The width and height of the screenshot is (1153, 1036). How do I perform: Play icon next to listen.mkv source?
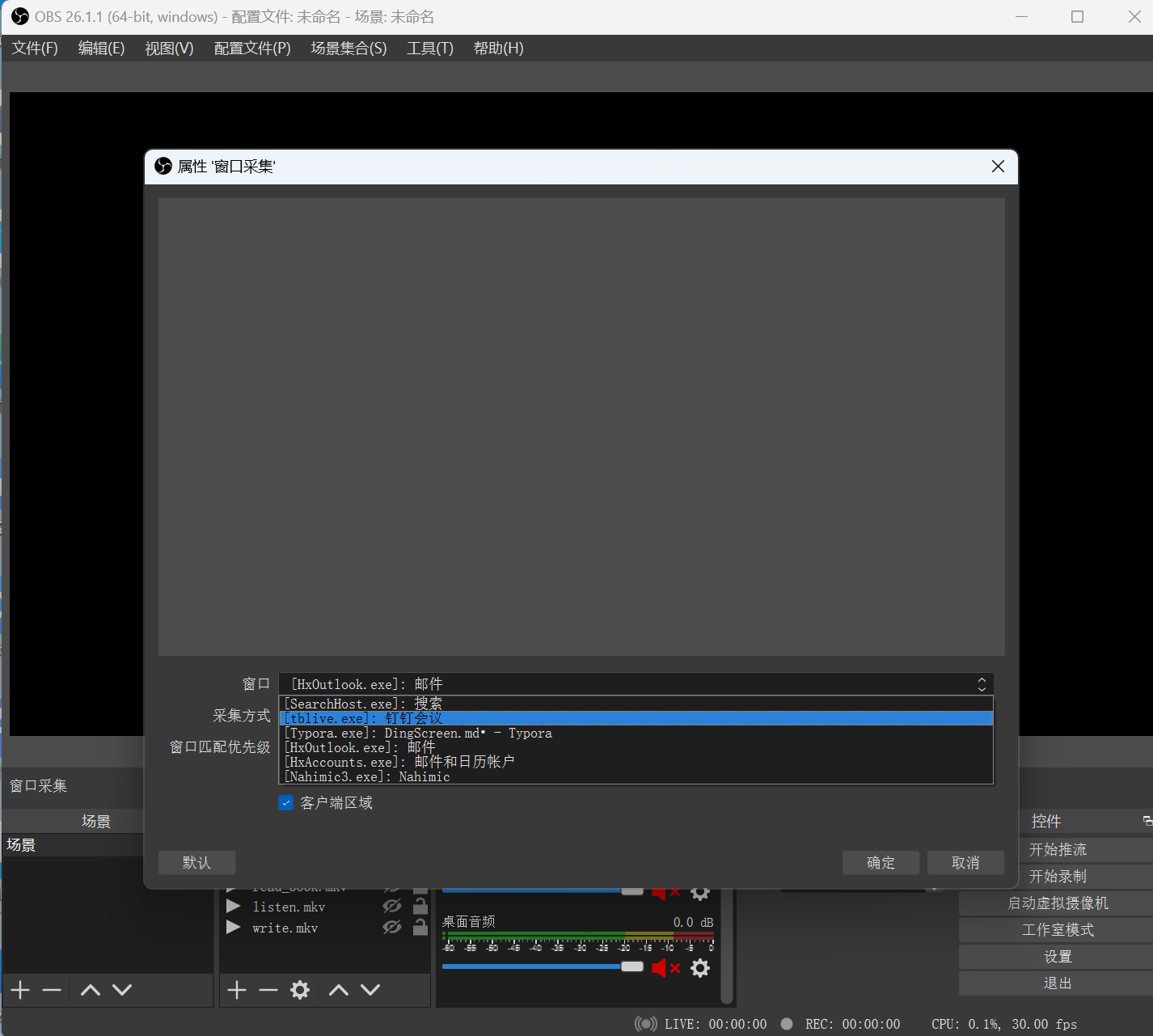pyautogui.click(x=234, y=907)
